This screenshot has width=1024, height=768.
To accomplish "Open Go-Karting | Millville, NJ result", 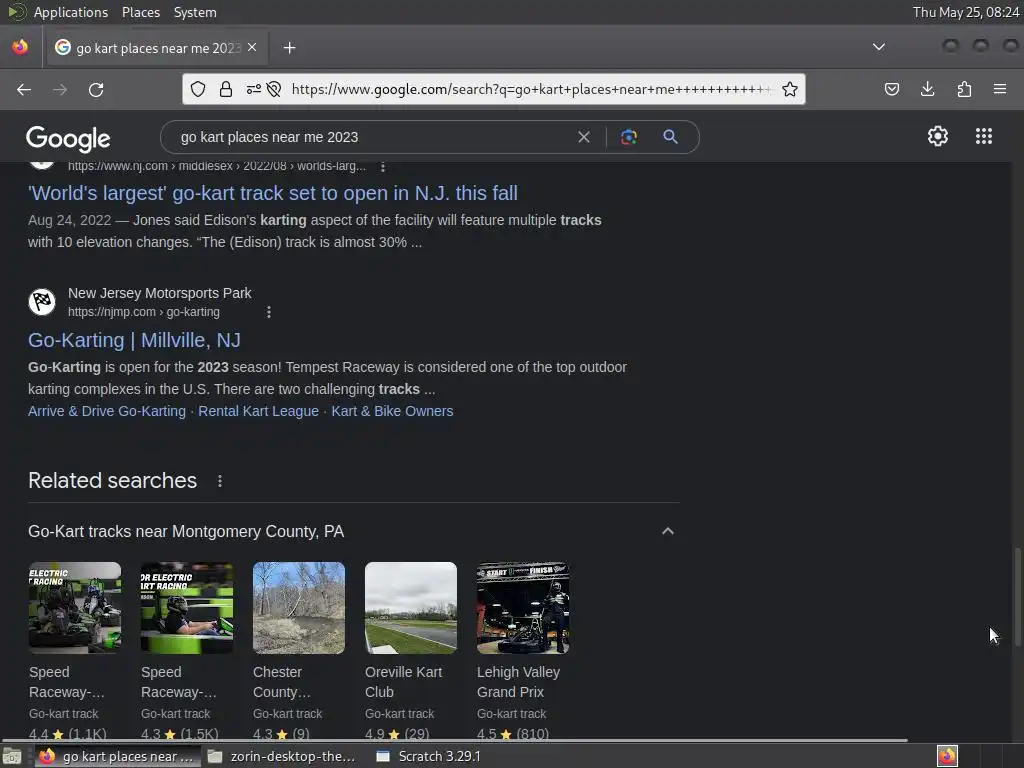I will pyautogui.click(x=135, y=340).
